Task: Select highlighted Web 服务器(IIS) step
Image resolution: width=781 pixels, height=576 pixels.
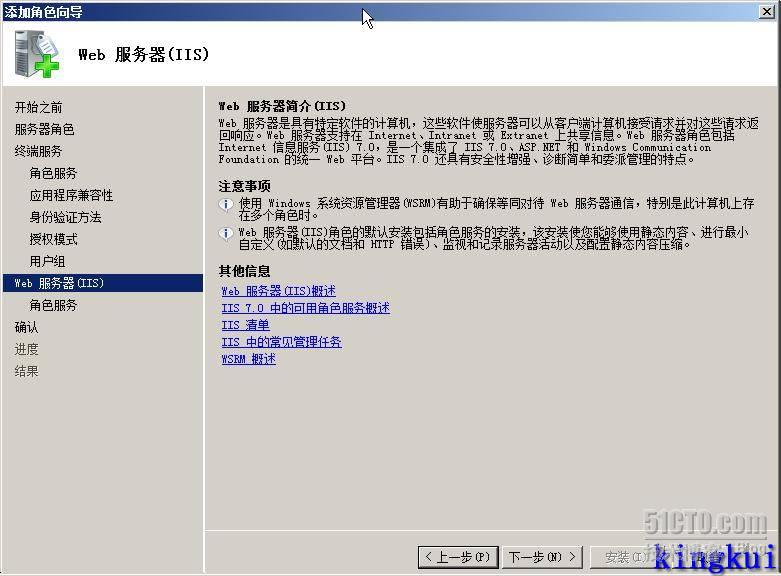Action: coord(103,283)
